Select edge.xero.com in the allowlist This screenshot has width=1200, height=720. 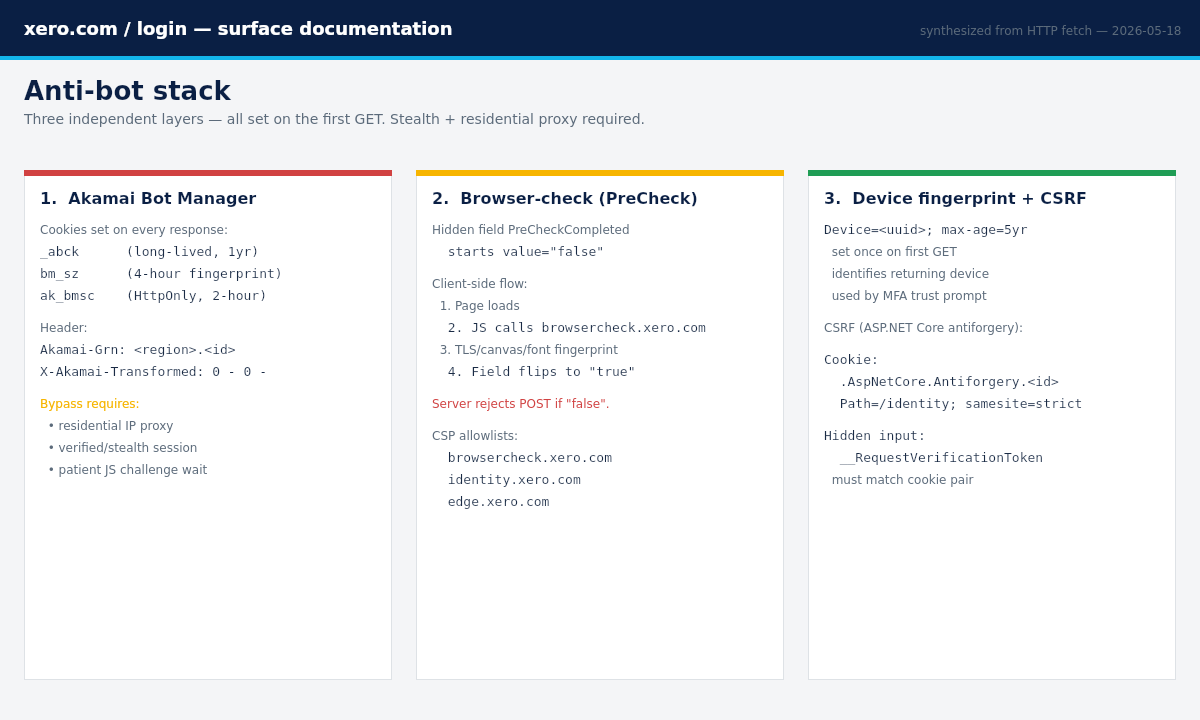499,502
